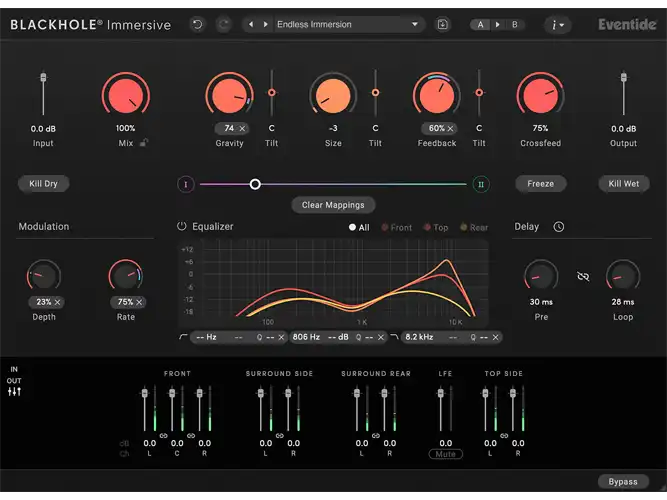The width and height of the screenshot is (667, 500).
Task: Click macro II endpoint icon
Action: click(x=481, y=184)
